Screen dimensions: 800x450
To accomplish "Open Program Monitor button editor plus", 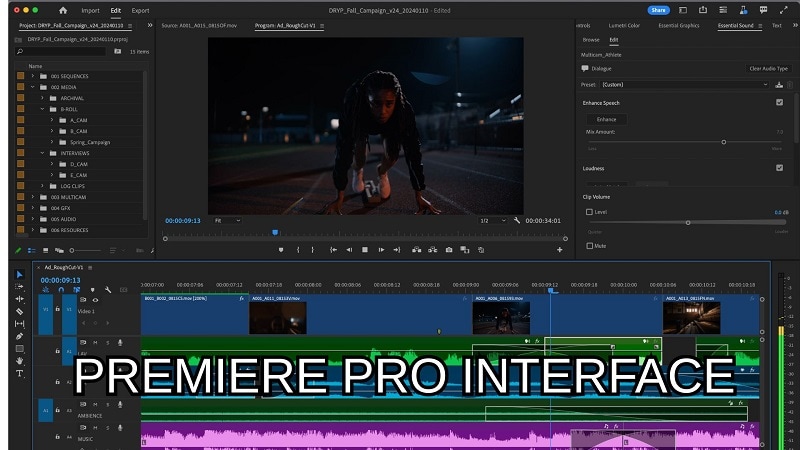I will tap(560, 250).
